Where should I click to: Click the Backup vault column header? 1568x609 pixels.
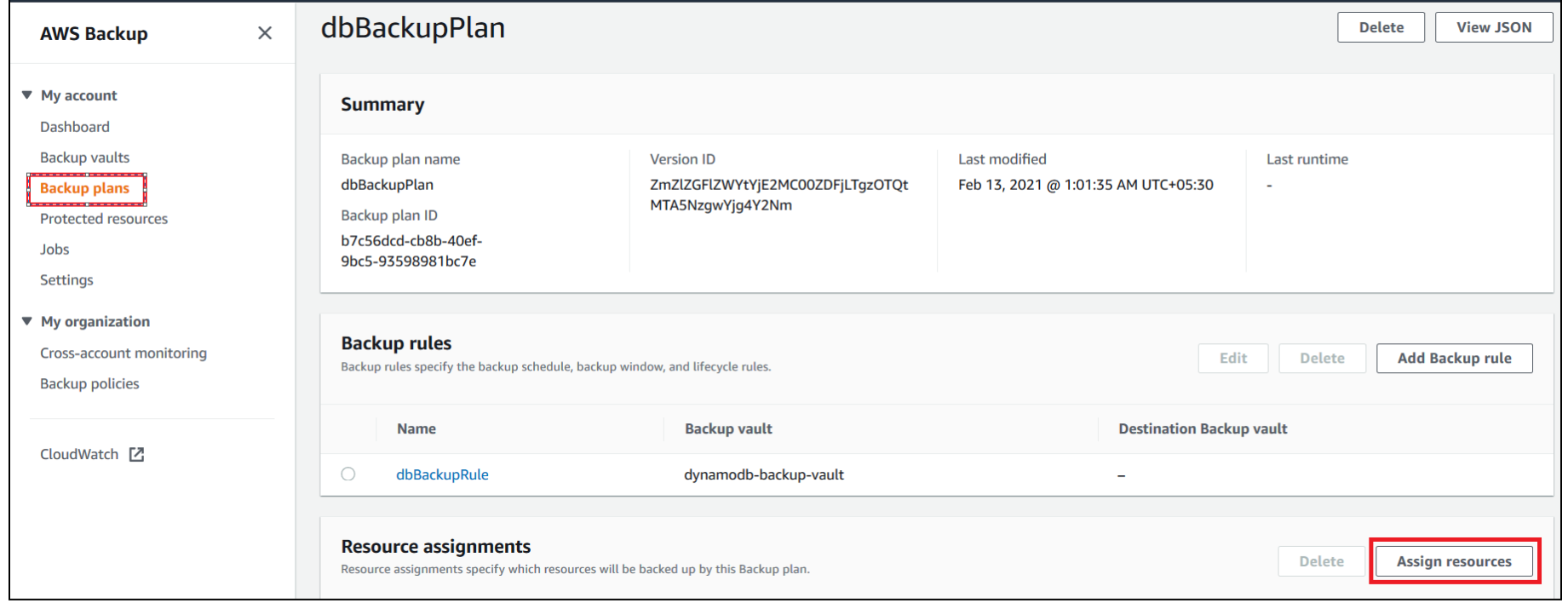[x=728, y=428]
